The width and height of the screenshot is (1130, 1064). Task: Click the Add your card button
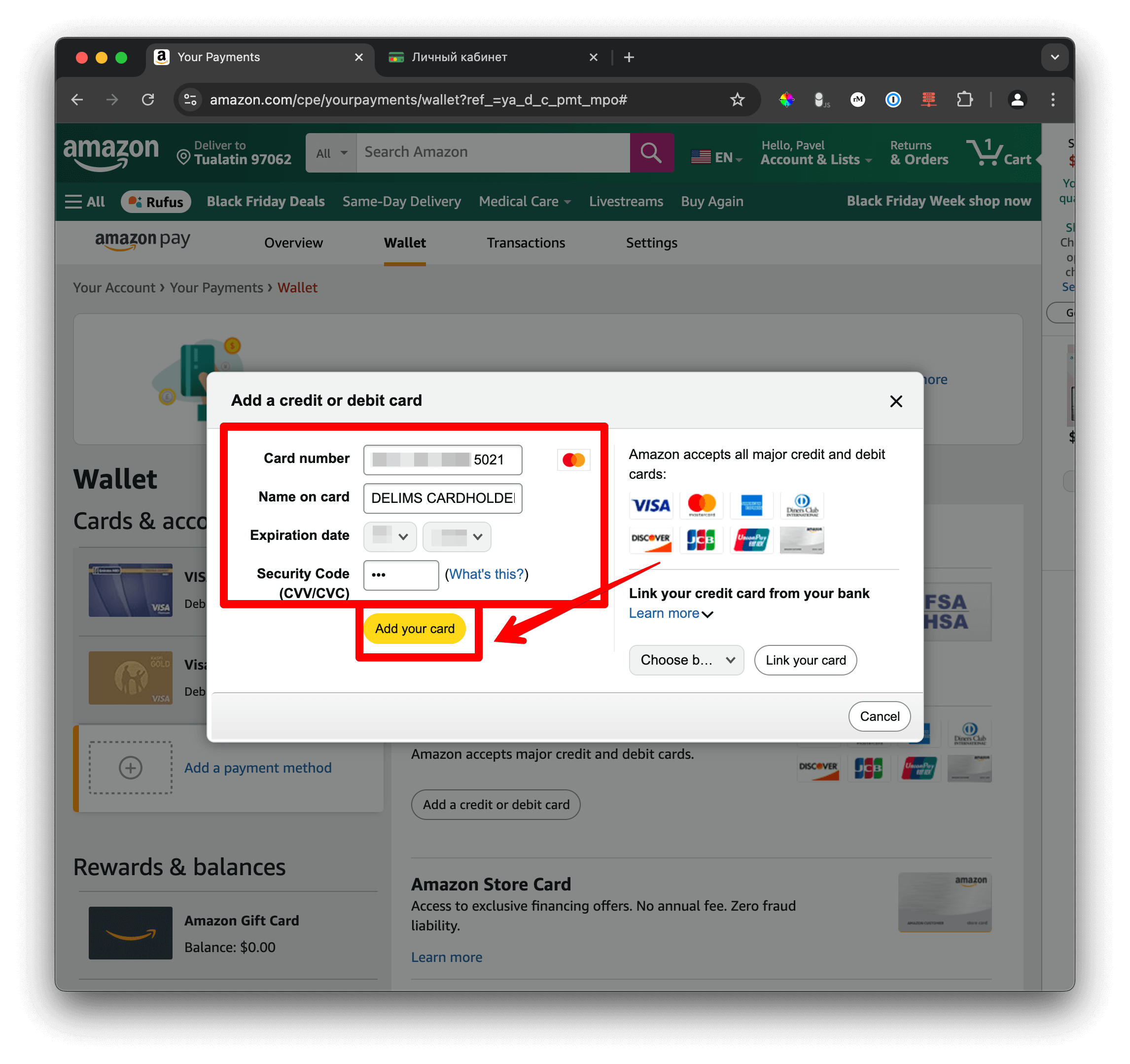tap(414, 629)
